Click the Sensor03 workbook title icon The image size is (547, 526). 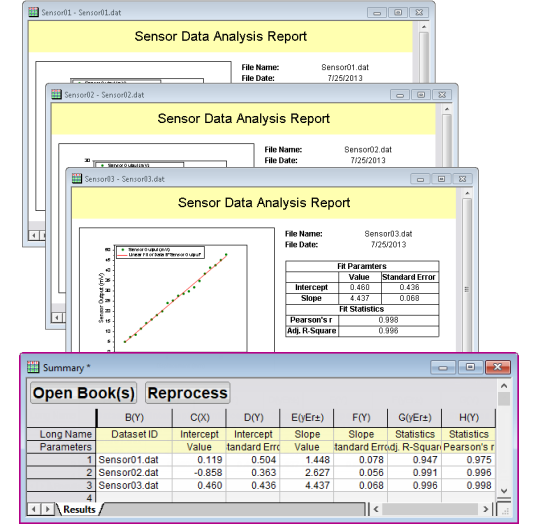pyautogui.click(x=77, y=179)
